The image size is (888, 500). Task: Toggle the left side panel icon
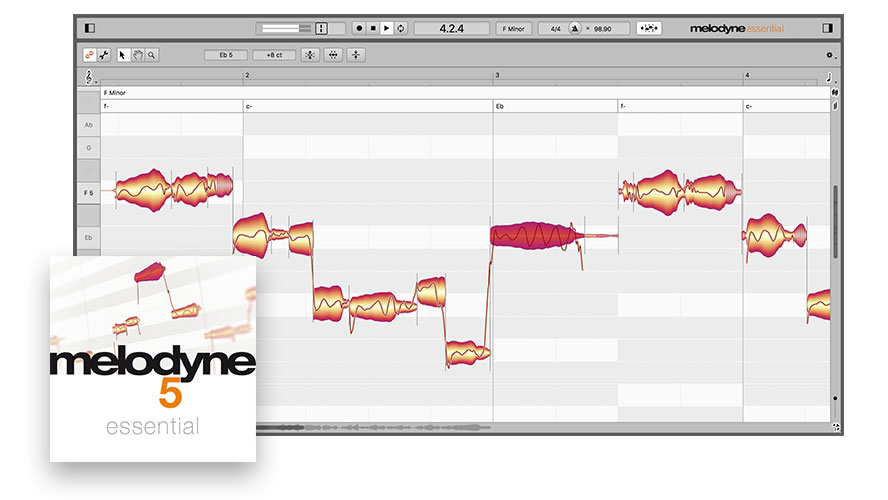click(x=89, y=28)
